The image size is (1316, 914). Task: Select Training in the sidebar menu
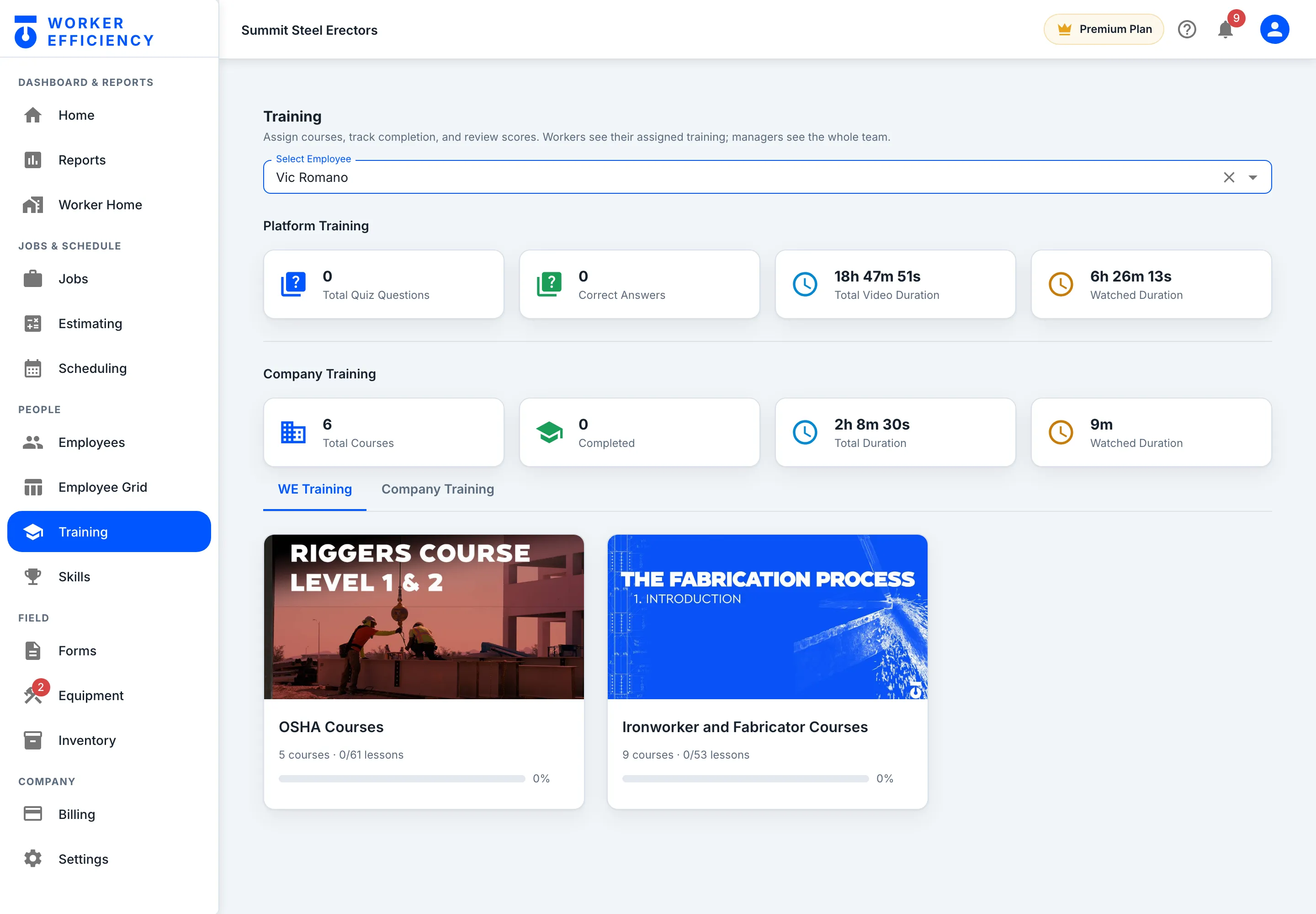pyautogui.click(x=109, y=531)
